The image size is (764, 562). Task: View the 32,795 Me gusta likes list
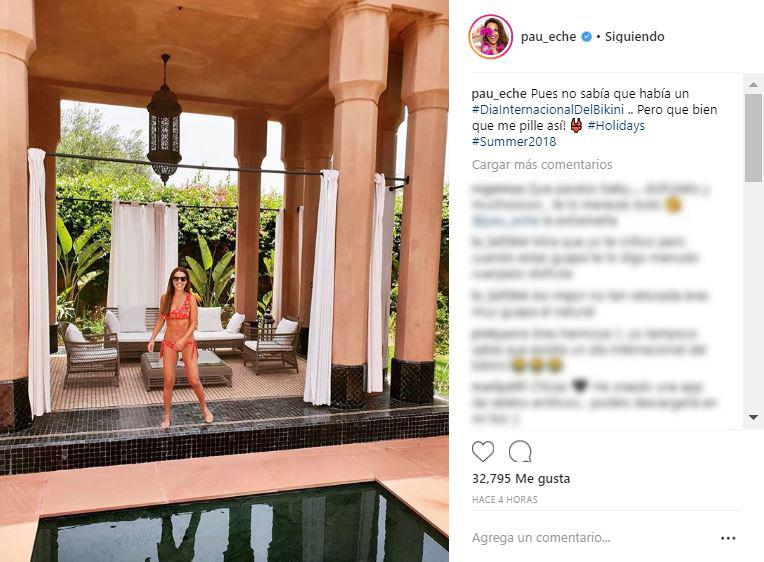(x=521, y=479)
